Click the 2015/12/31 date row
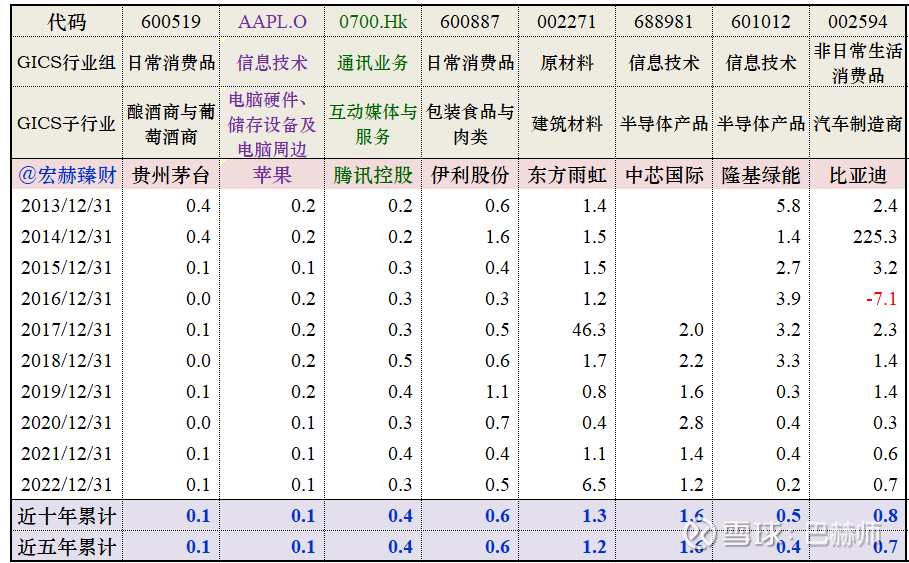 tap(67, 268)
